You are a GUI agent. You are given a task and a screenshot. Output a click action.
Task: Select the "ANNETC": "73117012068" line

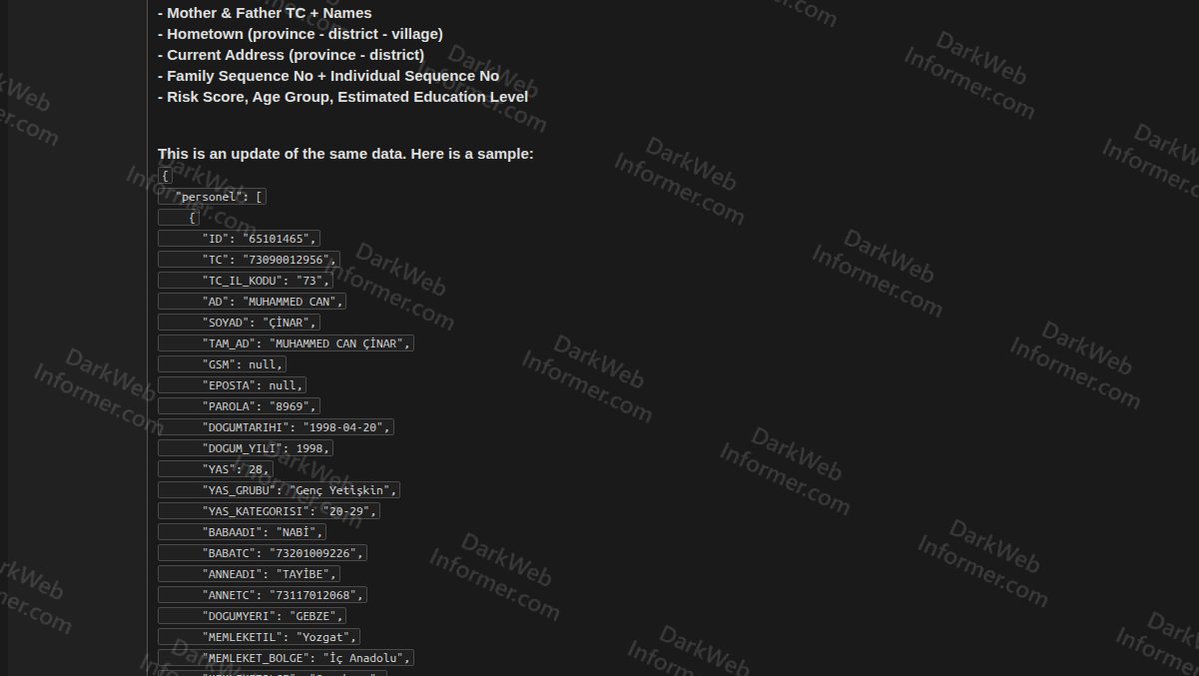tap(262, 595)
